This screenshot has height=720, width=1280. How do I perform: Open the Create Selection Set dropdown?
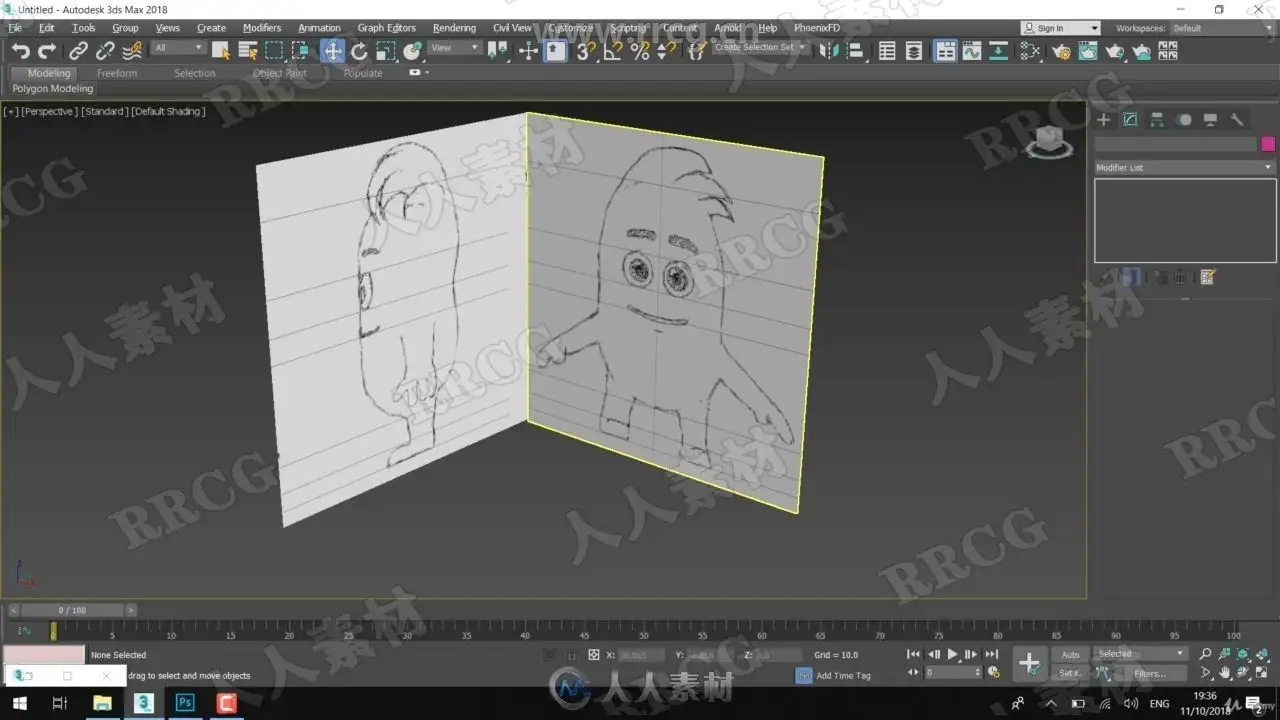coord(760,48)
